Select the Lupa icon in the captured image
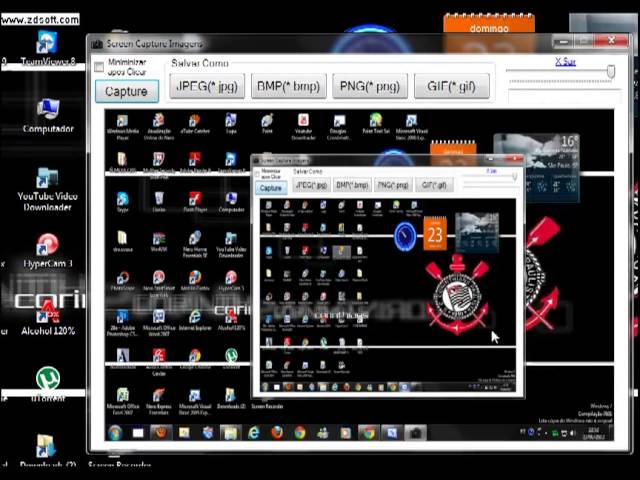Viewport: 640px width, 480px height. pyautogui.click(x=231, y=124)
